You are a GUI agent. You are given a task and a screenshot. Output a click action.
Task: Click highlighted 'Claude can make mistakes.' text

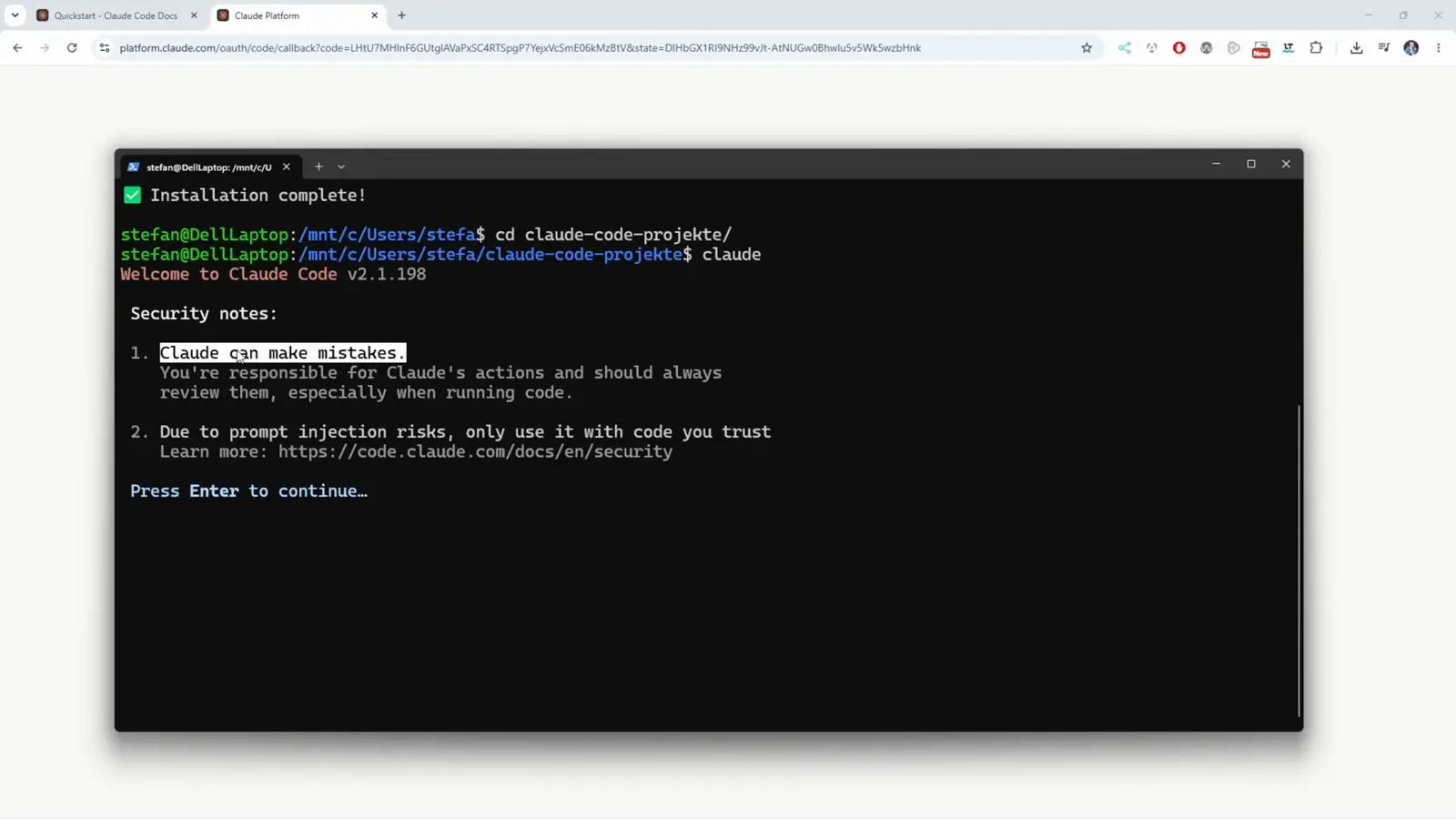tap(283, 352)
